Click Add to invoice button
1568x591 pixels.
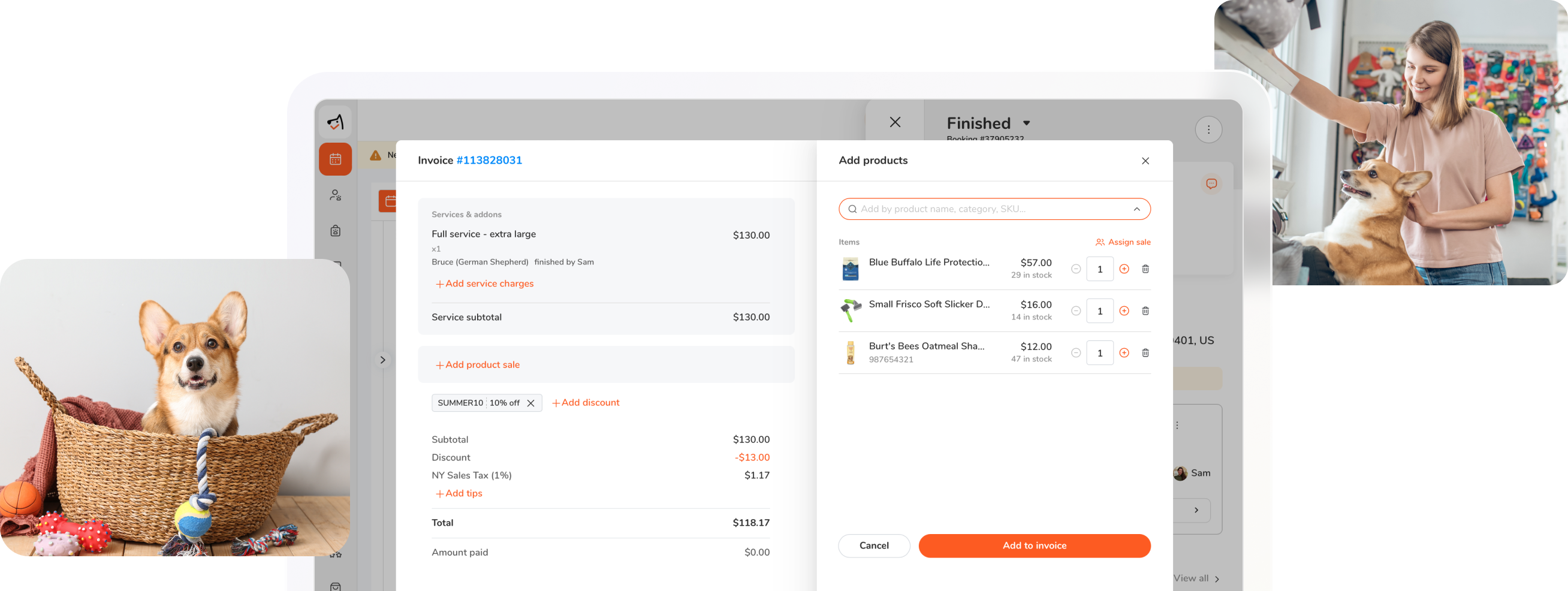coord(1033,546)
